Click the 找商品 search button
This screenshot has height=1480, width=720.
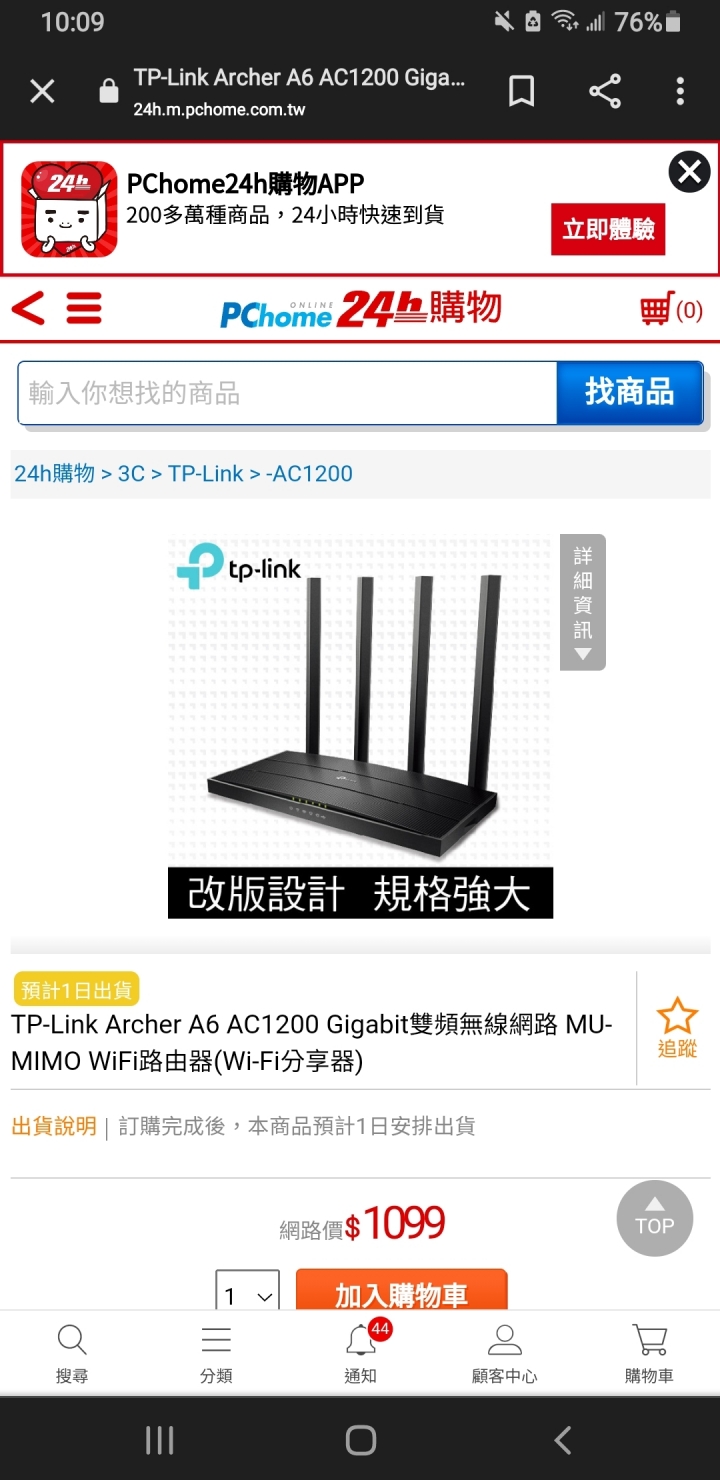pos(630,392)
